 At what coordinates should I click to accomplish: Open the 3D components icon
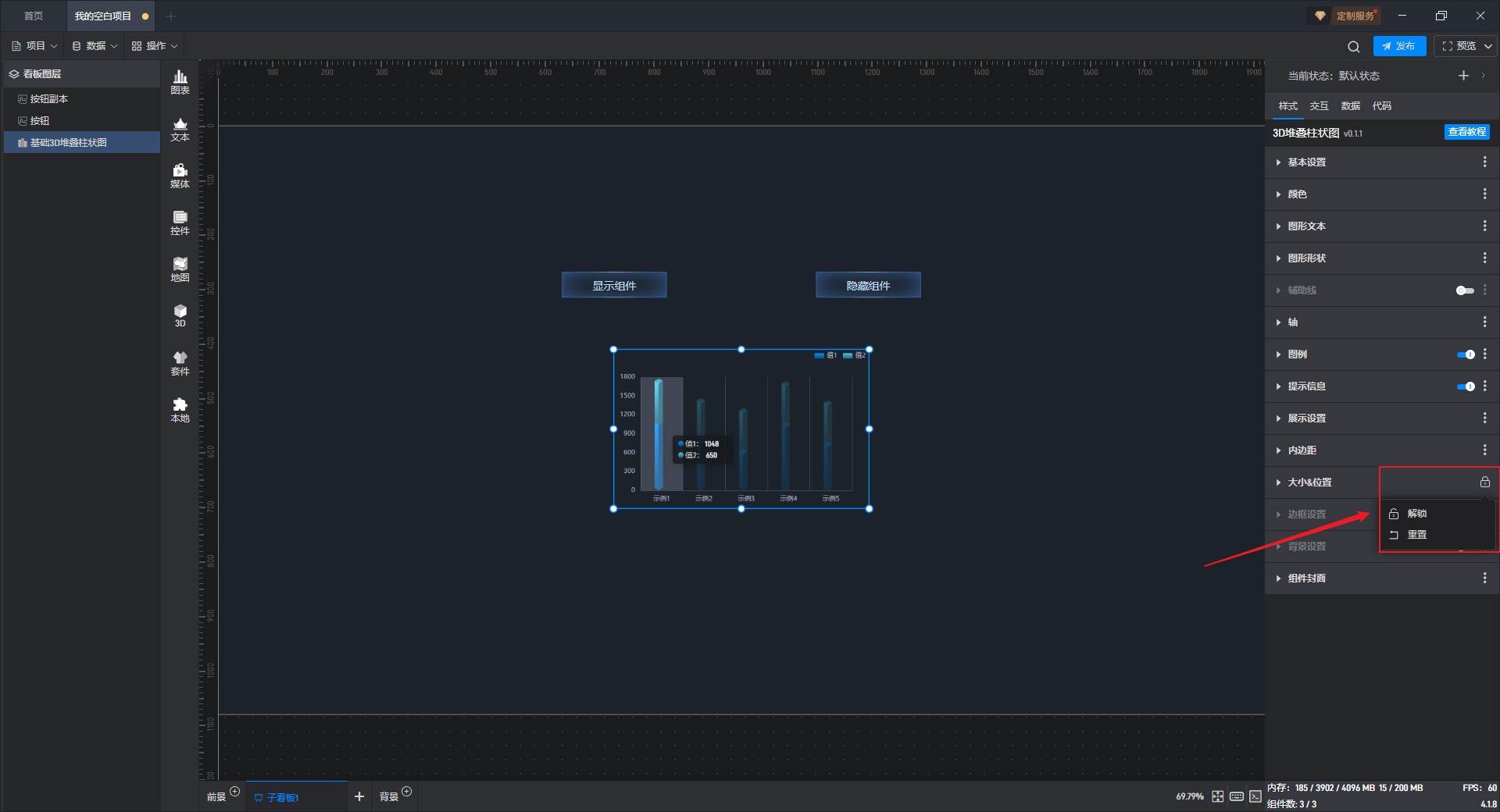click(180, 315)
